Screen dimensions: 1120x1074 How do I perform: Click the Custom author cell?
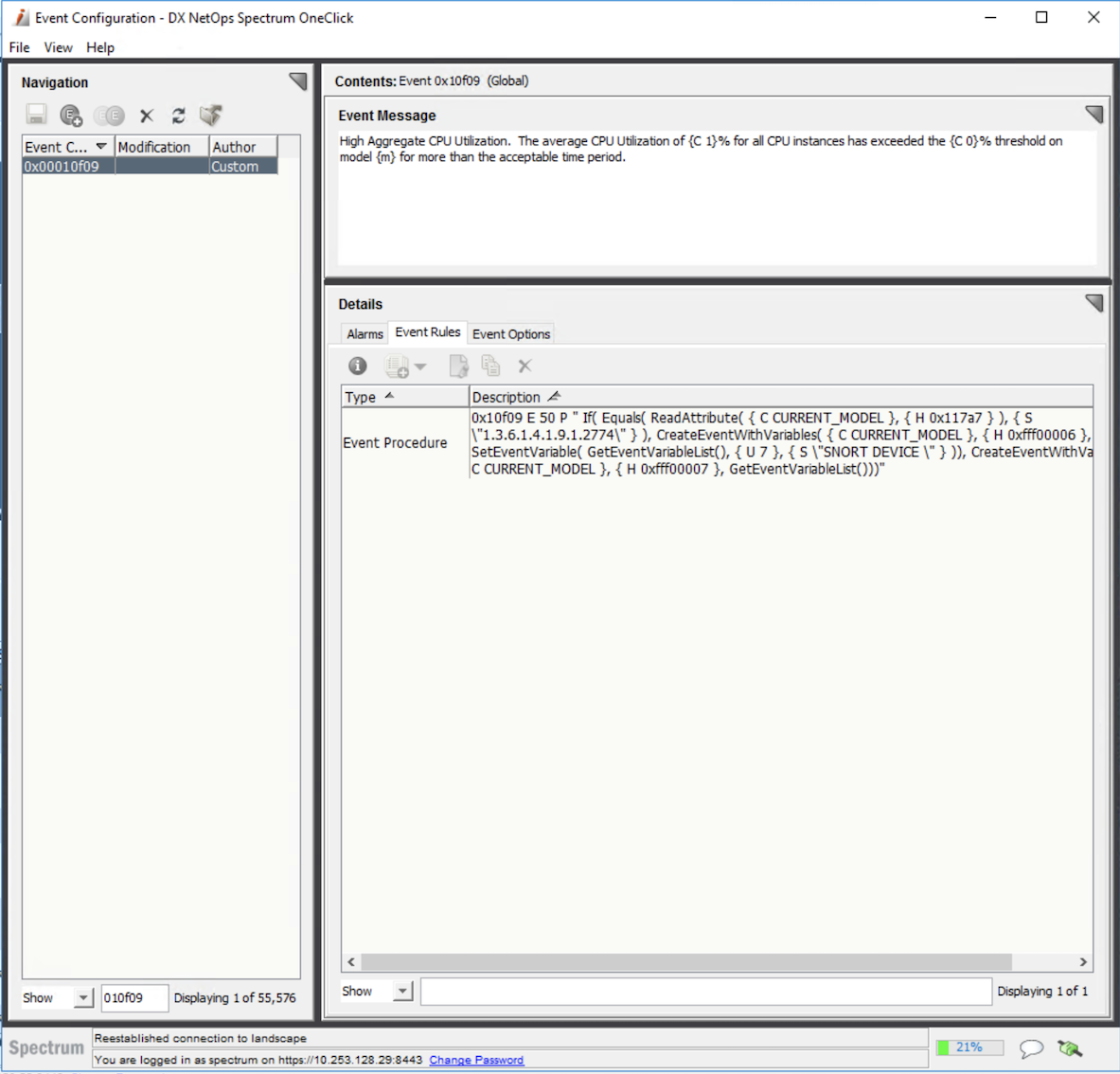[243, 167]
